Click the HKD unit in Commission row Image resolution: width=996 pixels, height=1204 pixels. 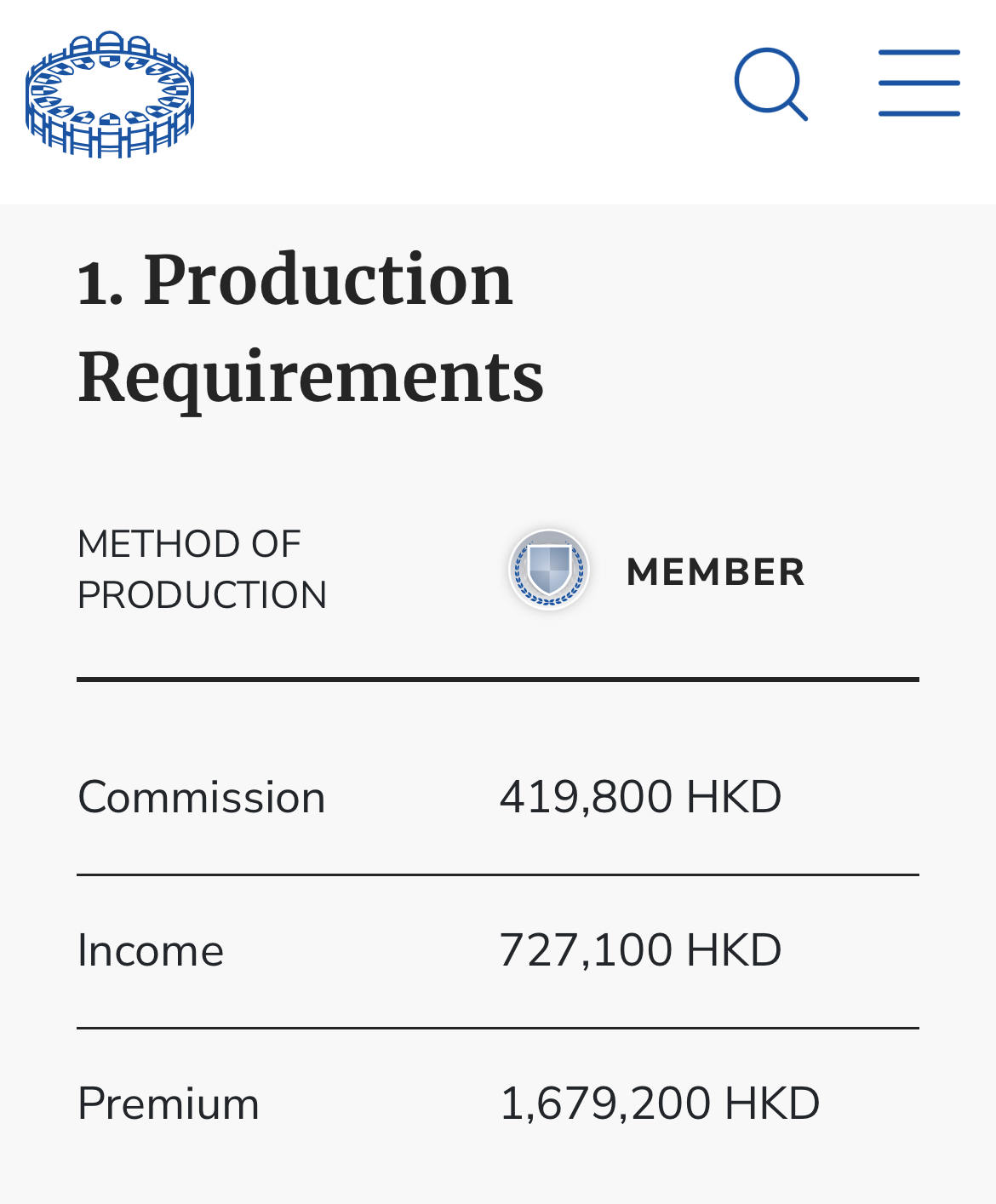click(734, 798)
